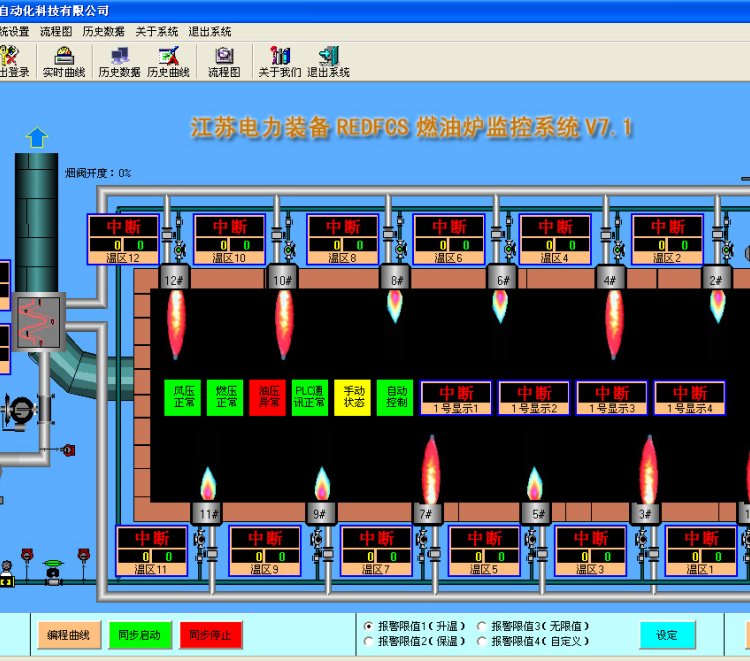This screenshot has width=750, height=661.
Task: Click the valve icon beside 温区12 panel
Action: 179,250
